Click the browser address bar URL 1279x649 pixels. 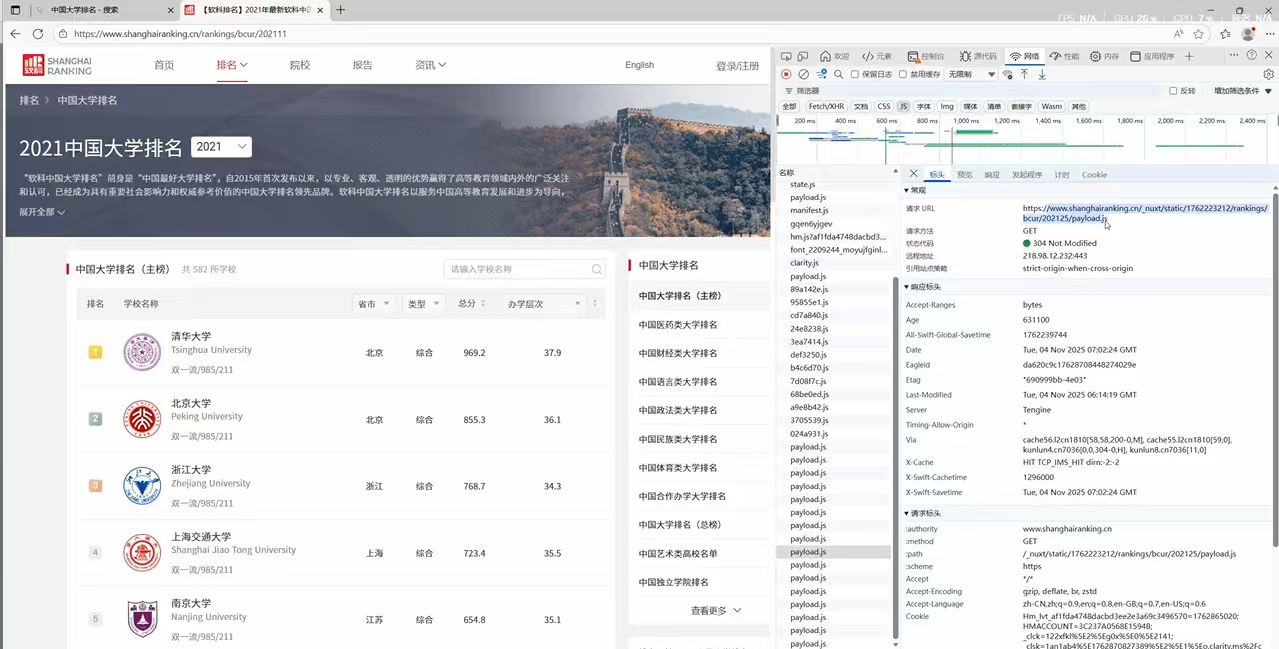180,33
